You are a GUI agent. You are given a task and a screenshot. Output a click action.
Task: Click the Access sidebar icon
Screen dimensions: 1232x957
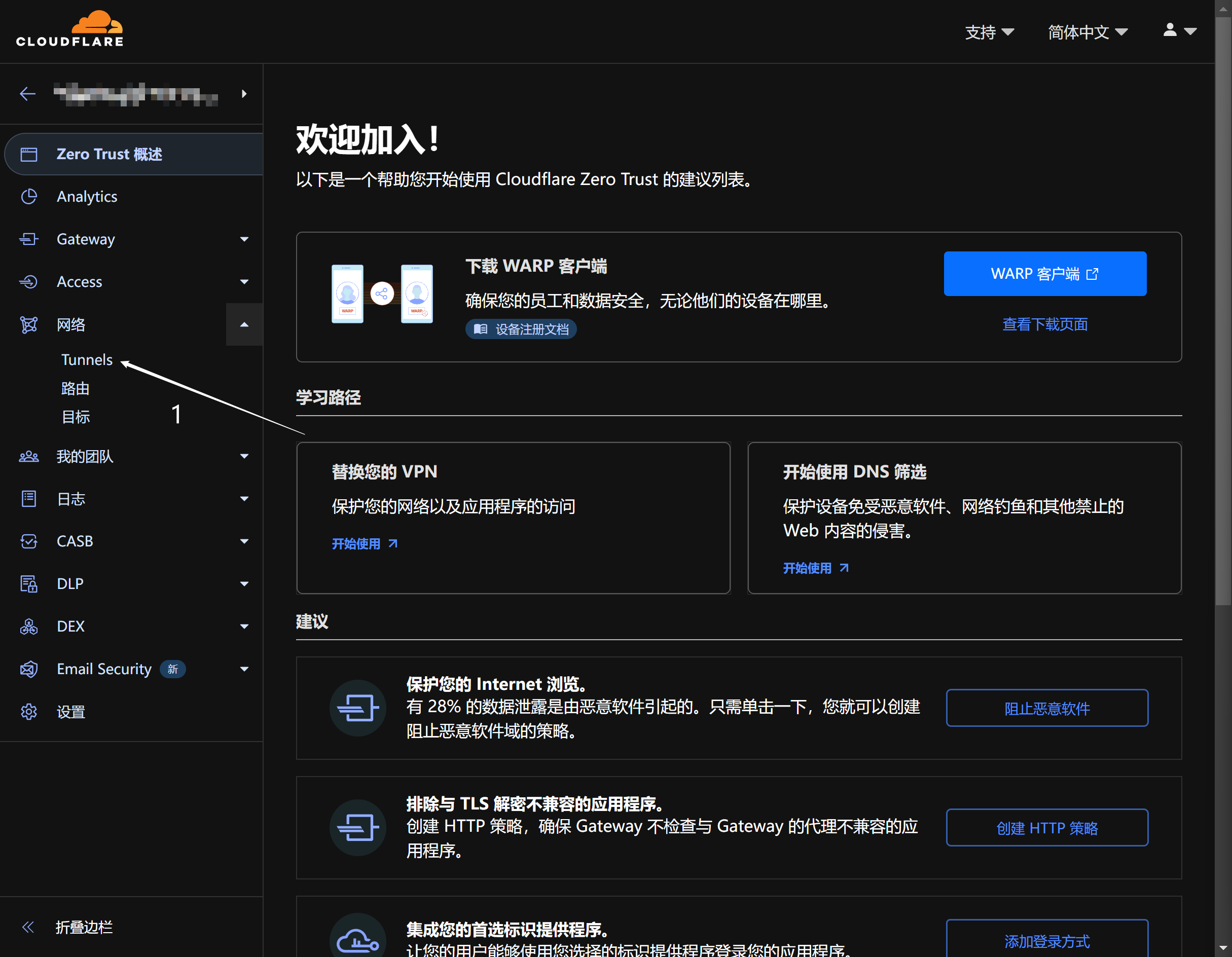29,281
